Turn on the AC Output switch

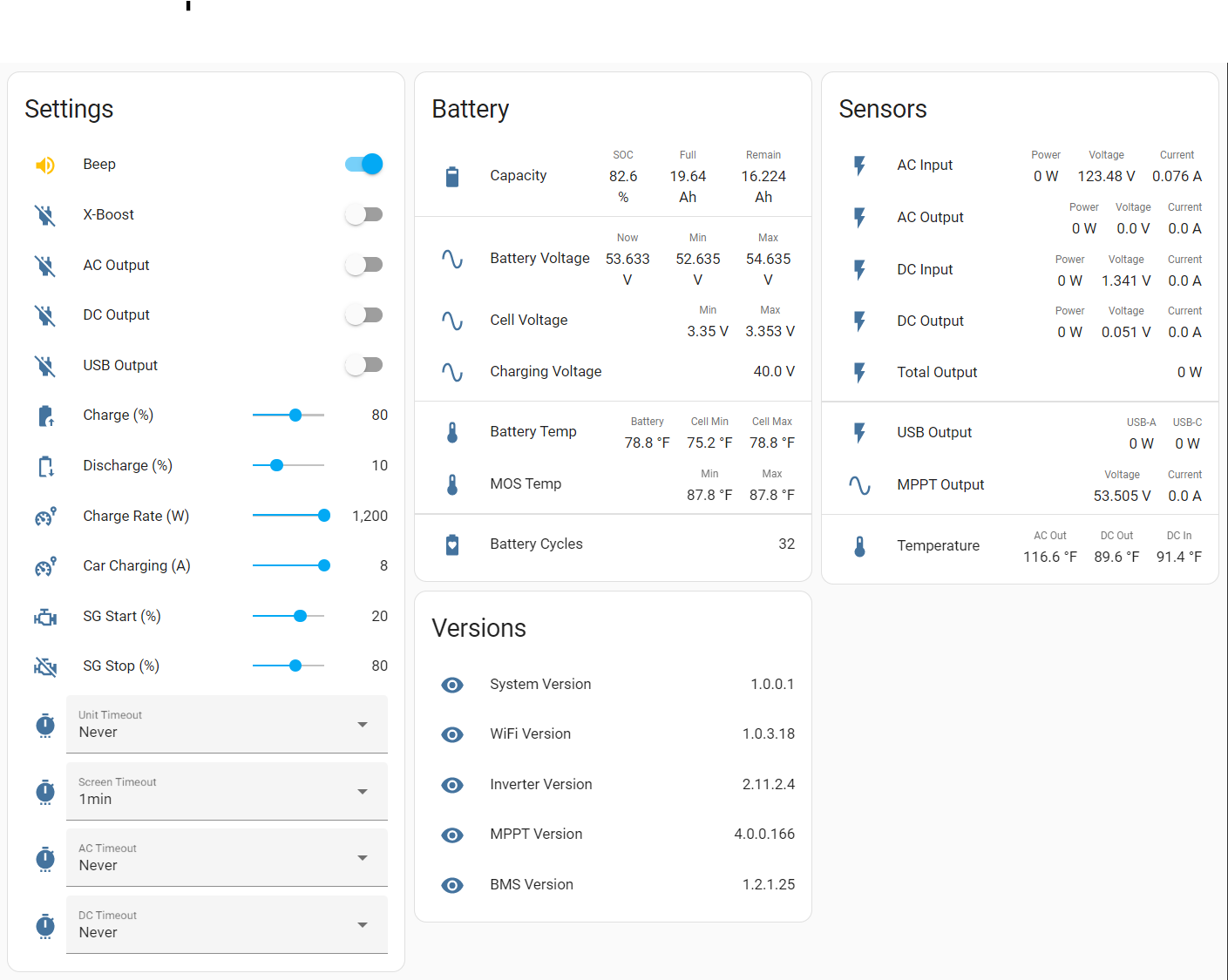point(363,265)
